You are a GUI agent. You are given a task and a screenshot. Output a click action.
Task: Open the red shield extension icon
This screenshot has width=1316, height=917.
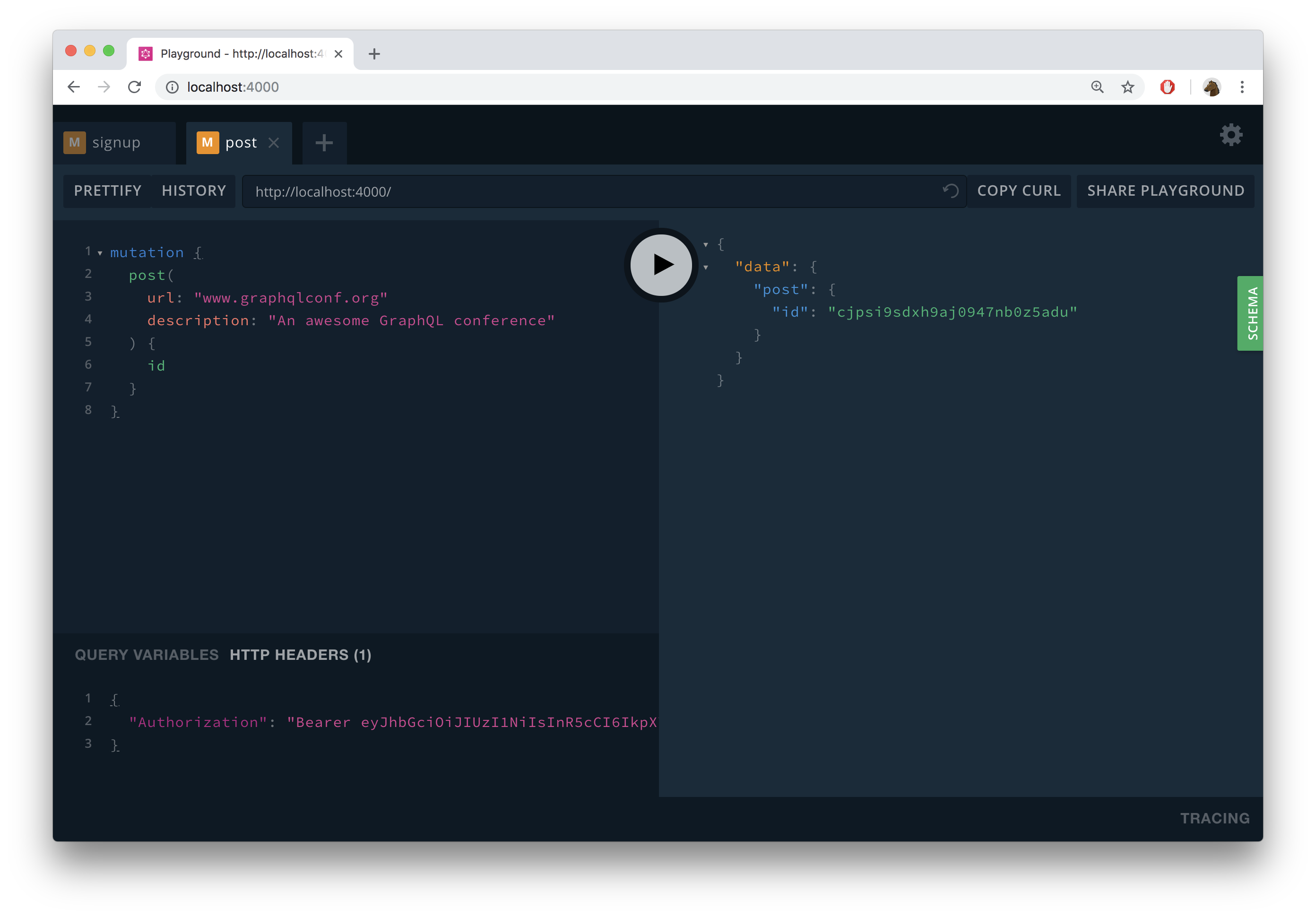pos(1167,87)
